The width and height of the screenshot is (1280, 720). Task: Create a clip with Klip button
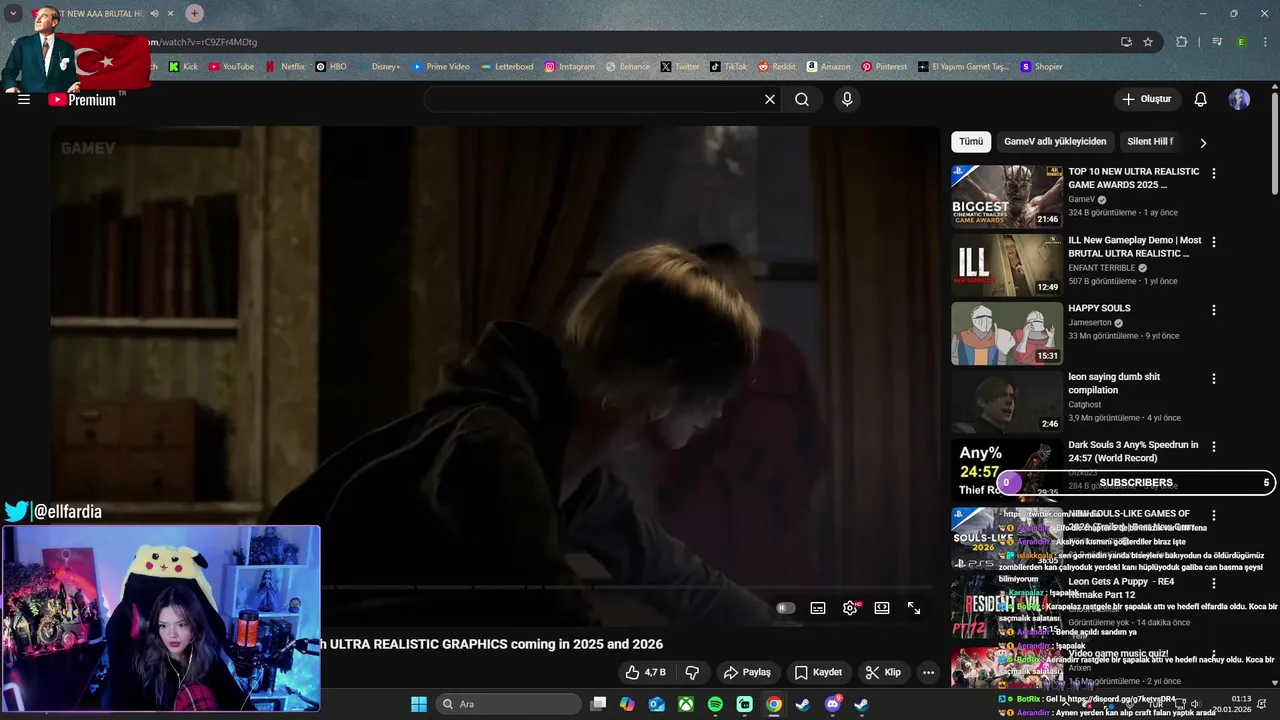(x=883, y=672)
